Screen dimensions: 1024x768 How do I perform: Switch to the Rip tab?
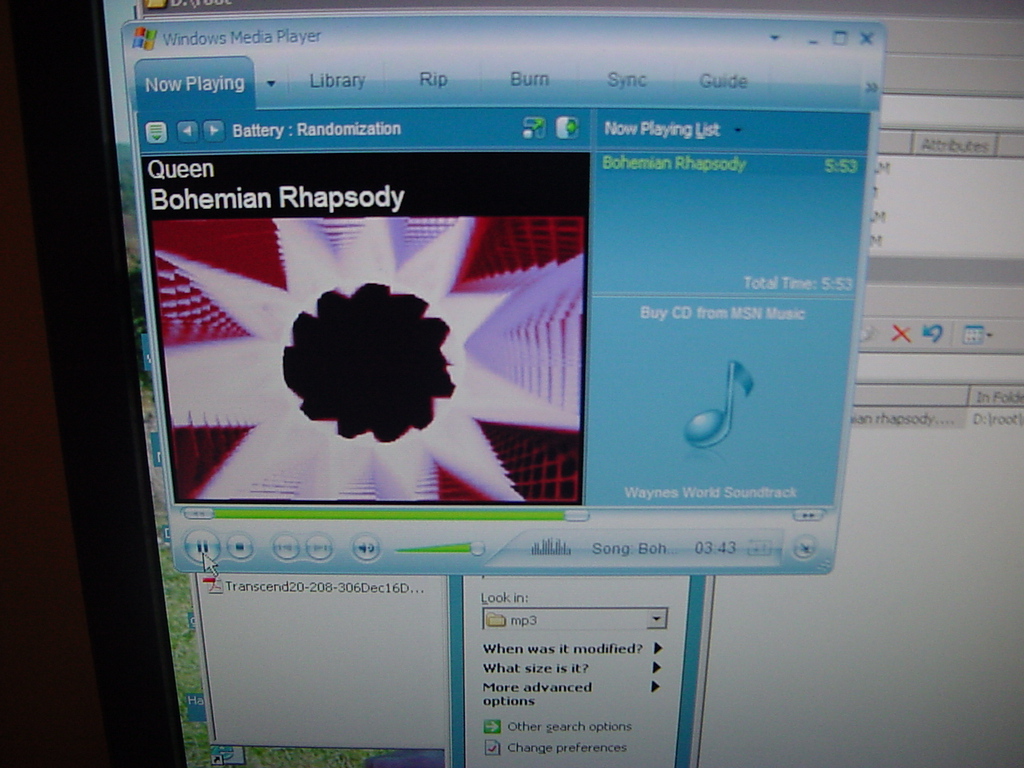(433, 79)
